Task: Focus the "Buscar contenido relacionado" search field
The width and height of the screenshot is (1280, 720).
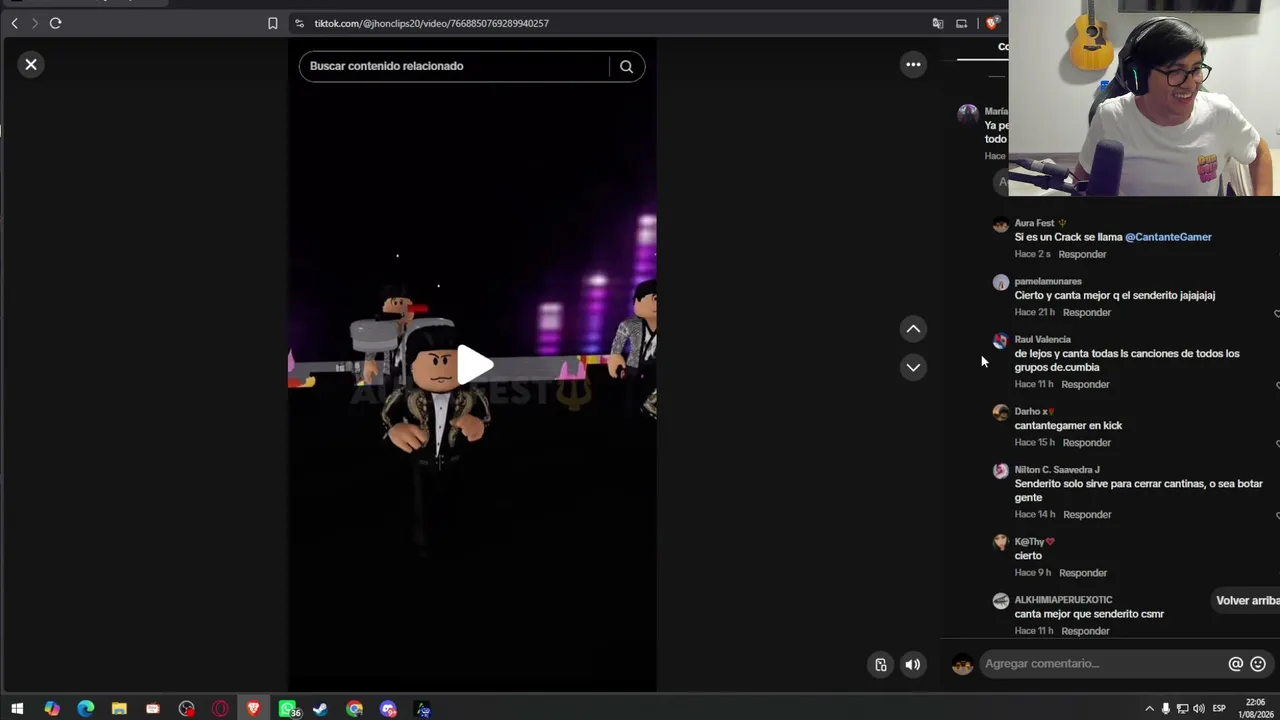Action: [x=455, y=66]
